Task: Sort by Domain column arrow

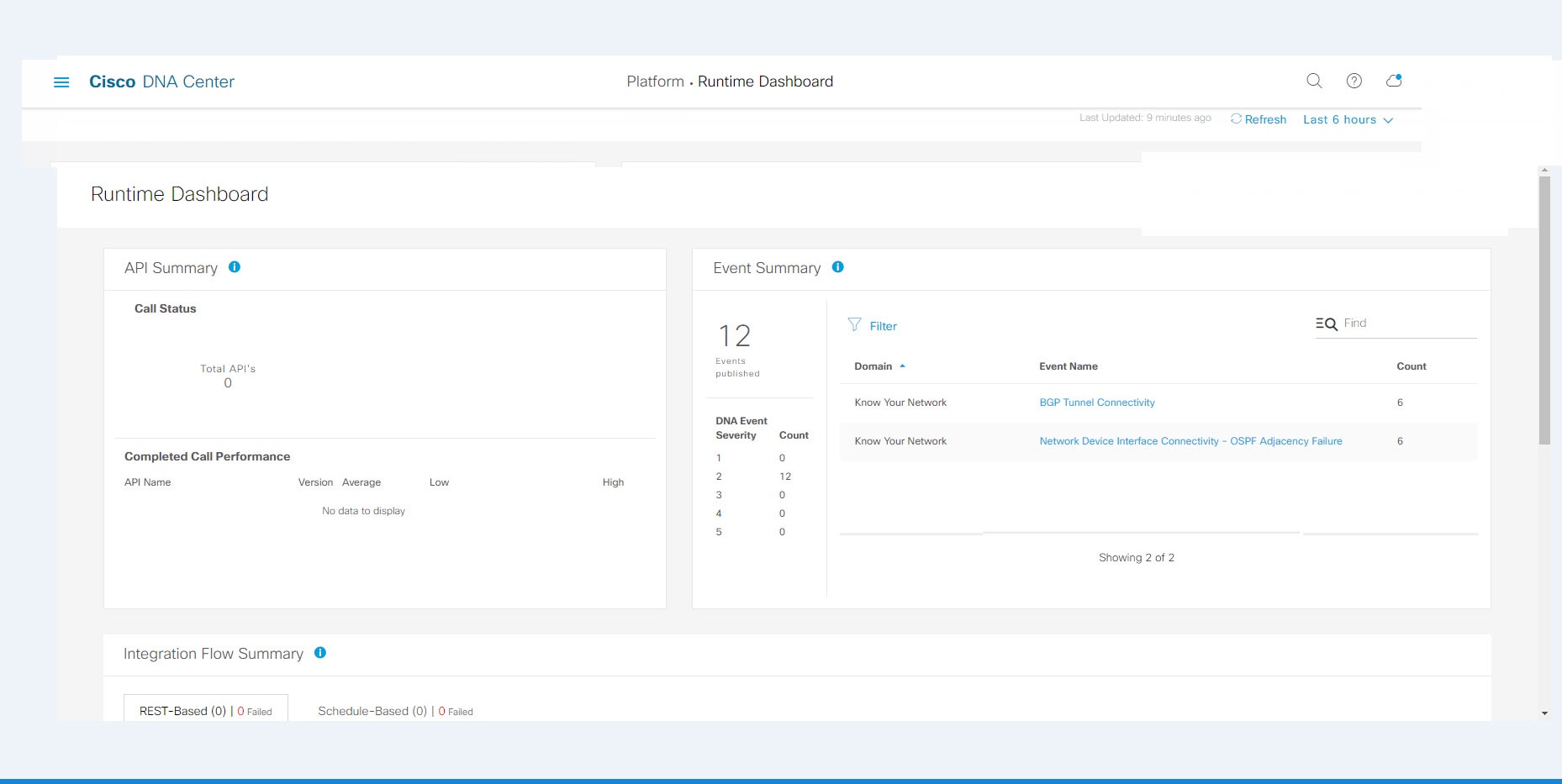Action: point(903,366)
